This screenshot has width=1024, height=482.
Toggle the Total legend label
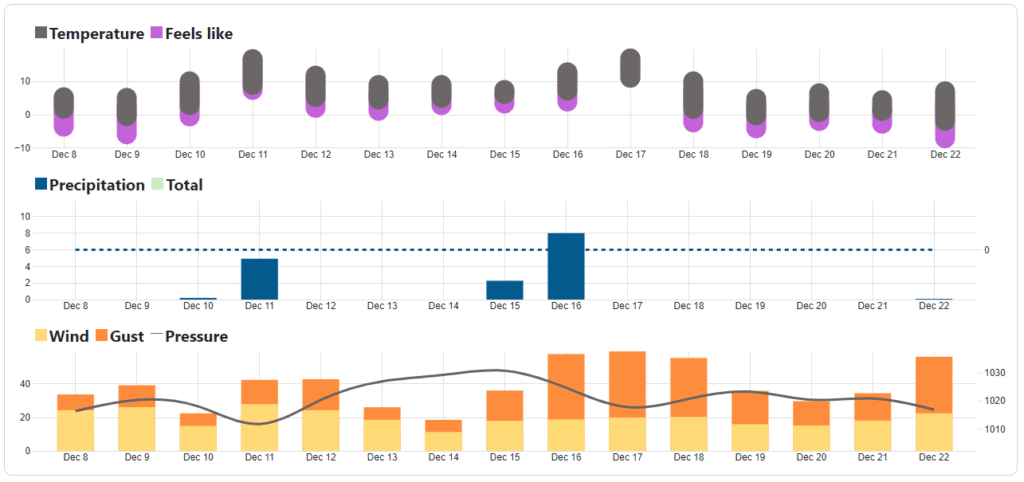tap(184, 185)
